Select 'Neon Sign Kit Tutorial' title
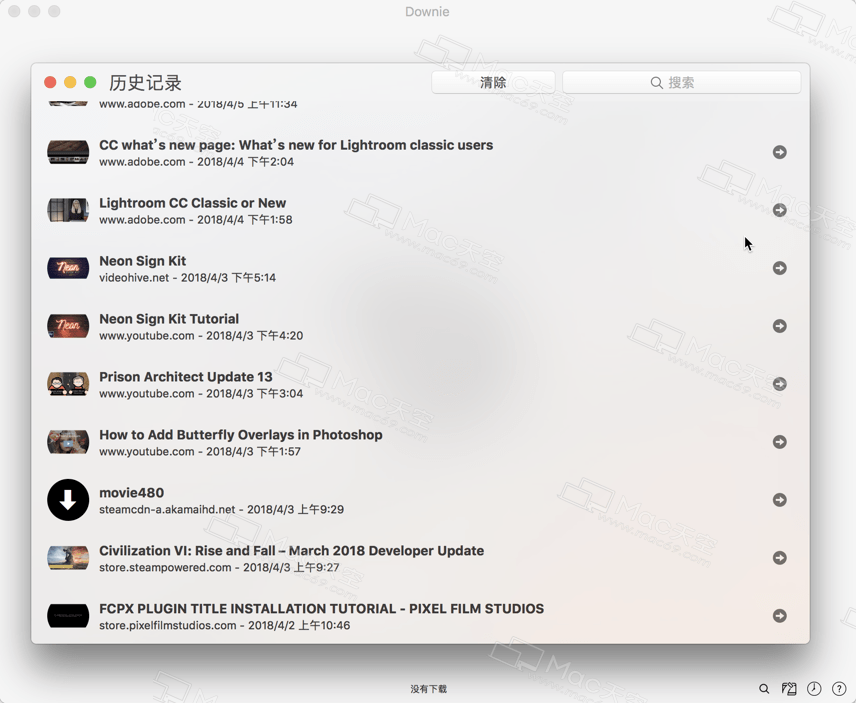 coord(169,319)
